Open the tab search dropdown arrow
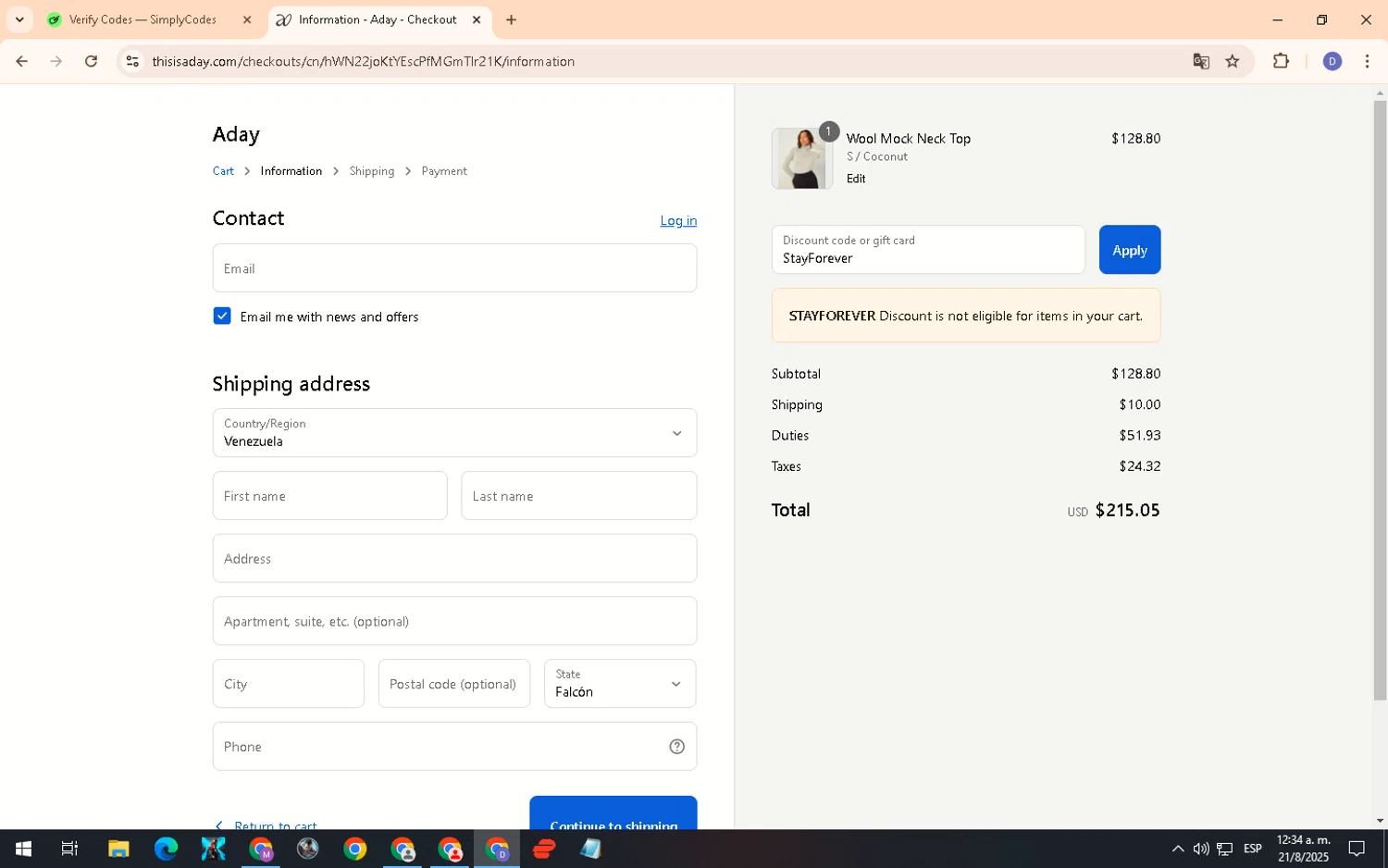 (19, 19)
